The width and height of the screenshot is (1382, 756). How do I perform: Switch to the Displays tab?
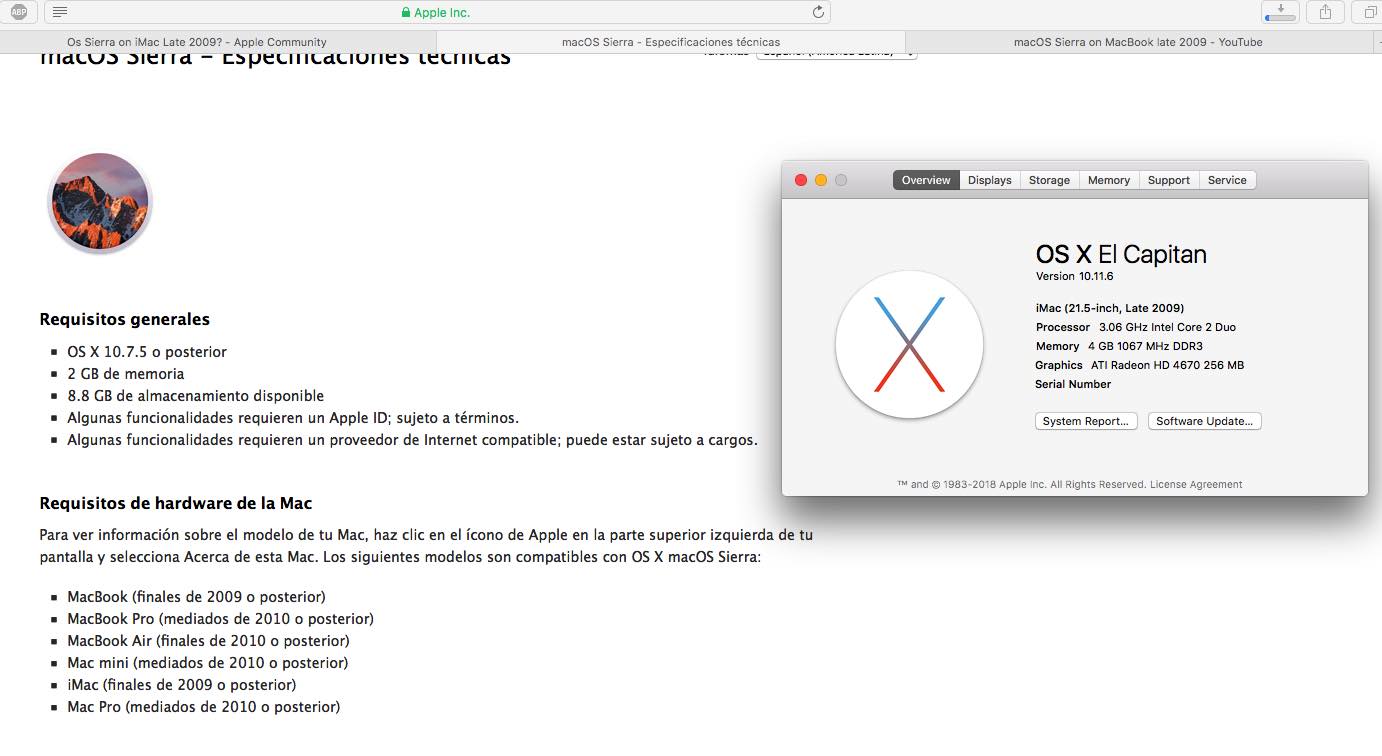[990, 180]
